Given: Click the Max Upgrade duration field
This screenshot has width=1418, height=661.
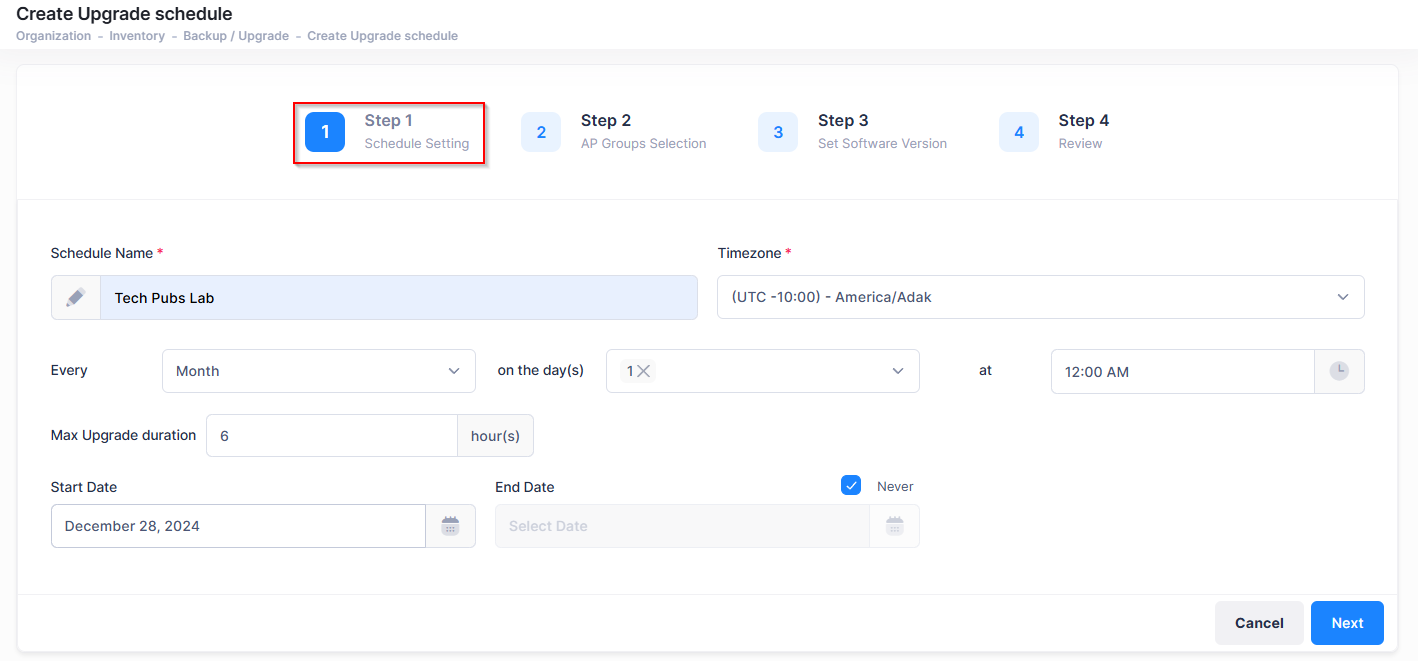Looking at the screenshot, I should coord(332,436).
